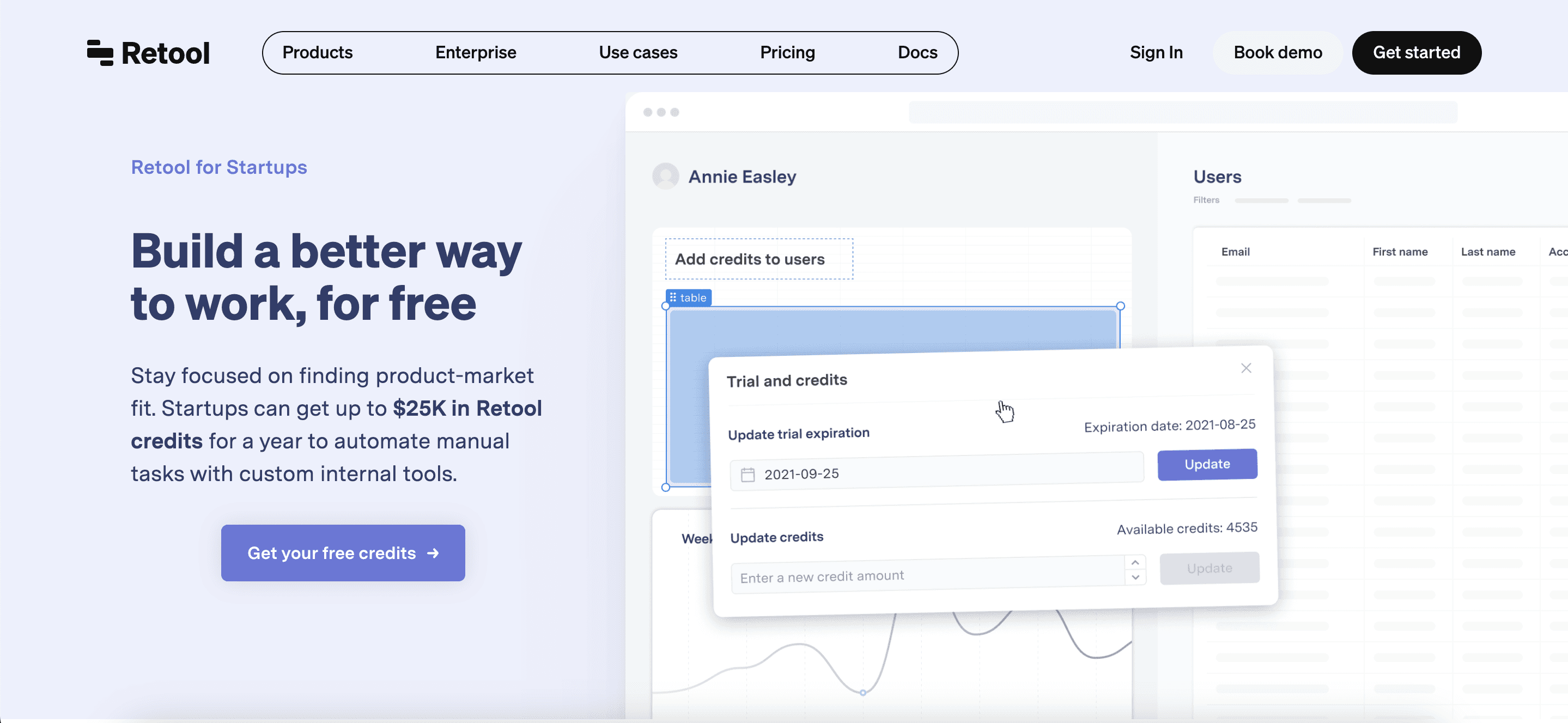
Task: Click the table component label tag
Action: [x=689, y=297]
